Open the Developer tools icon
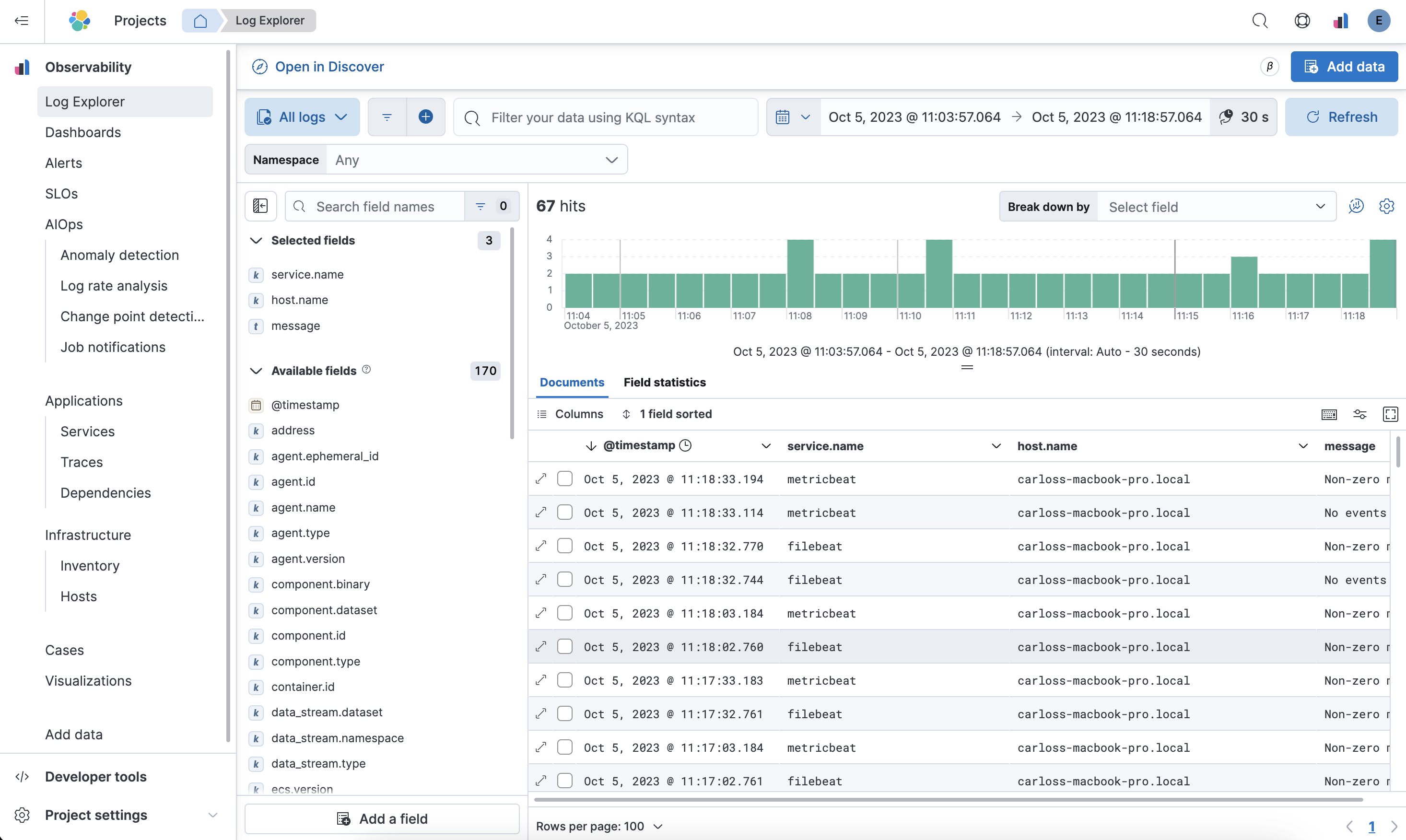This screenshot has height=840, width=1406. pyautogui.click(x=22, y=777)
